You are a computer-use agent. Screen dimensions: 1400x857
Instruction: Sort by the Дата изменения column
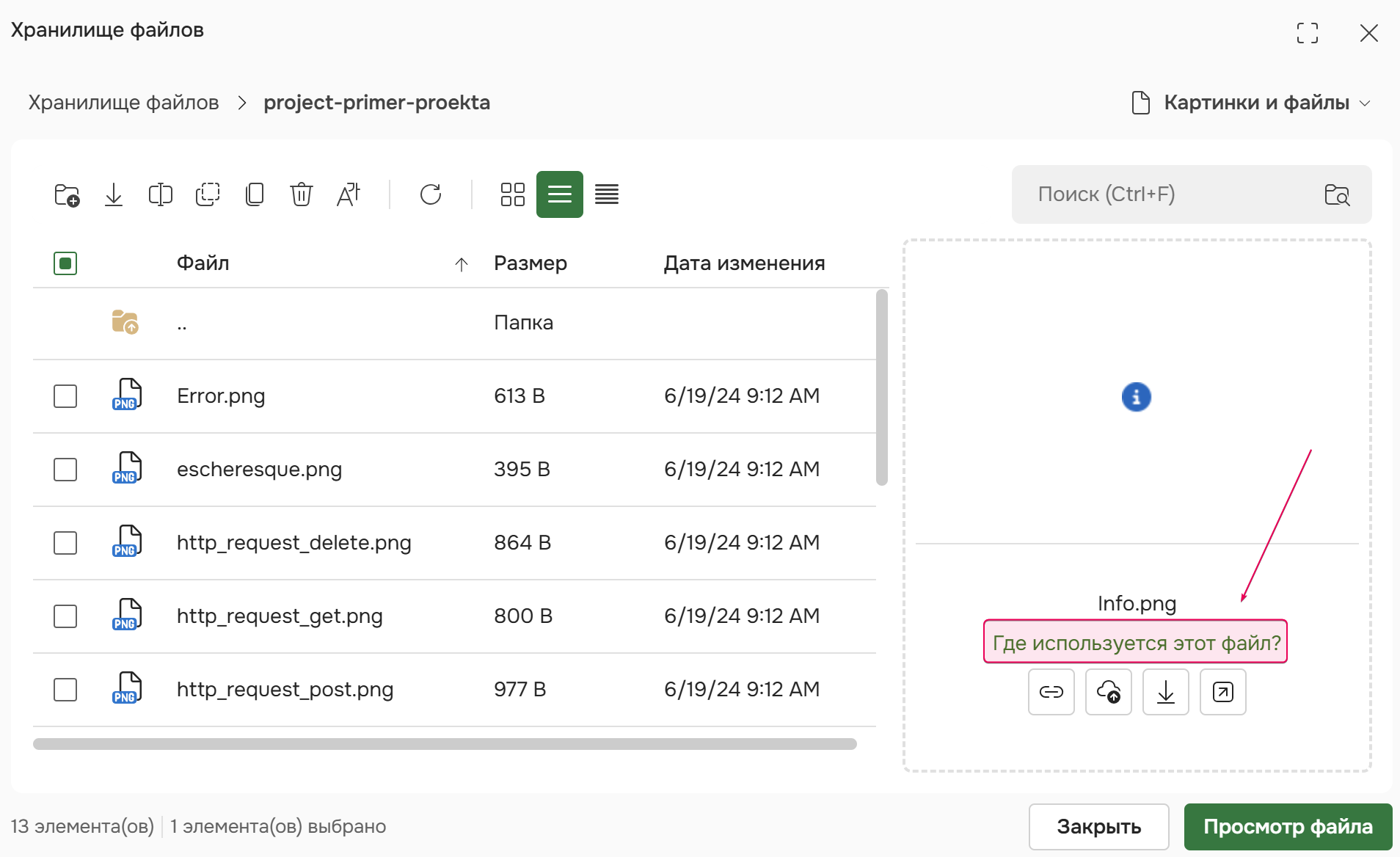point(745,263)
